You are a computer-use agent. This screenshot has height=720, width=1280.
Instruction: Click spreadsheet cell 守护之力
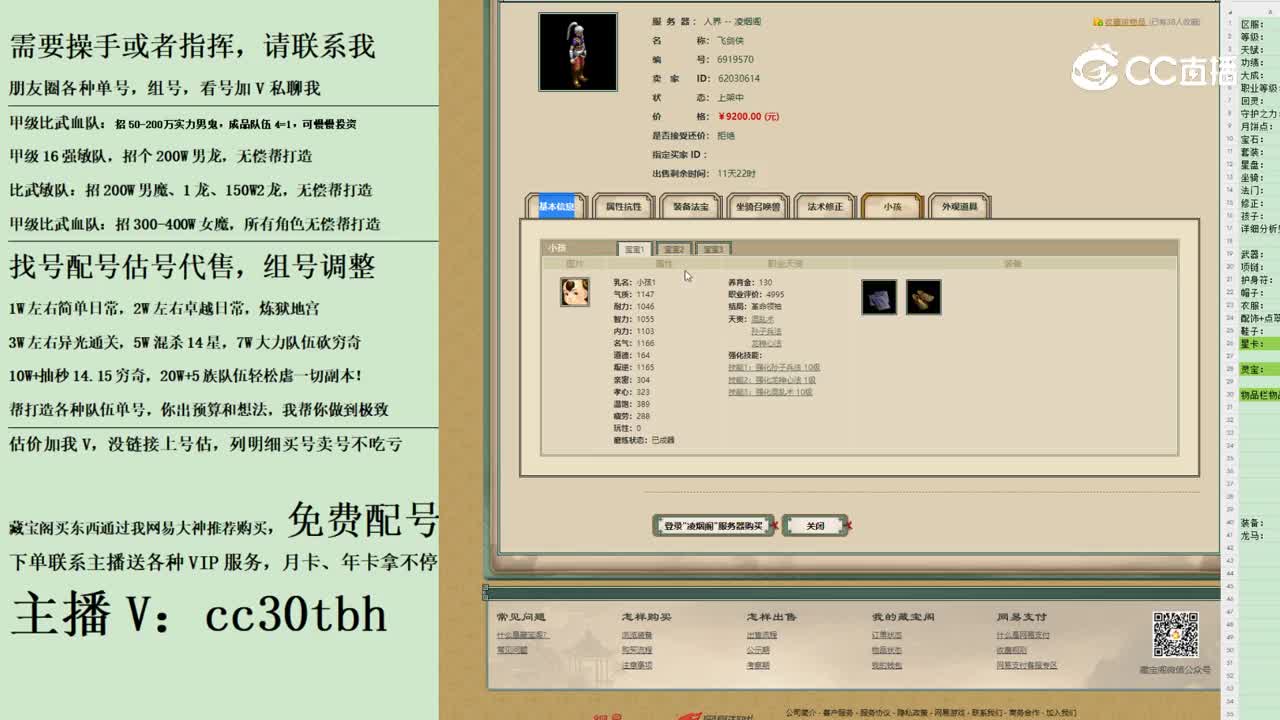pyautogui.click(x=1259, y=114)
